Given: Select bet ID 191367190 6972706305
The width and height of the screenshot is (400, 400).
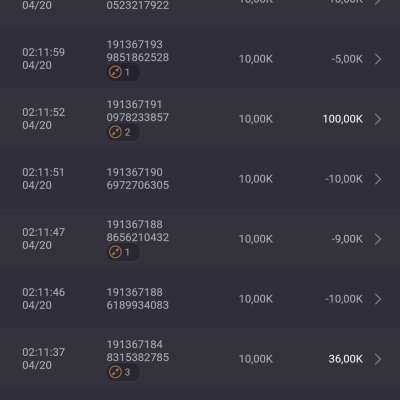Looking at the screenshot, I should click(138, 179).
